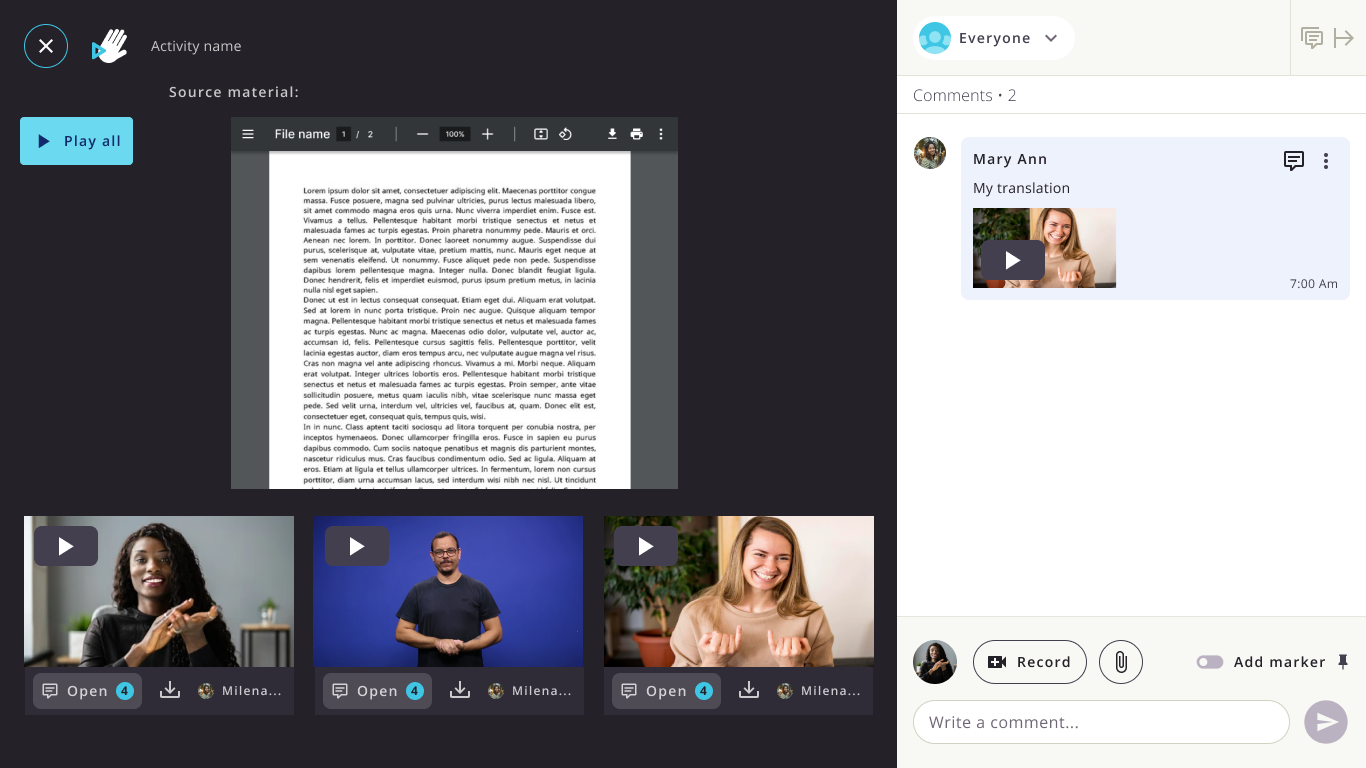Attach a file with the paperclip
This screenshot has height=768, width=1366.
tap(1121, 662)
